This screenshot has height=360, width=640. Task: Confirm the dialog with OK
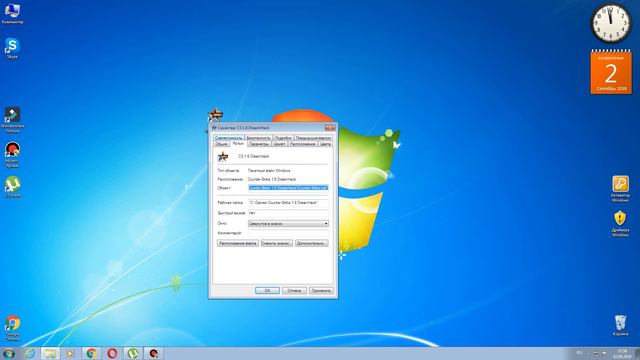pyautogui.click(x=267, y=291)
